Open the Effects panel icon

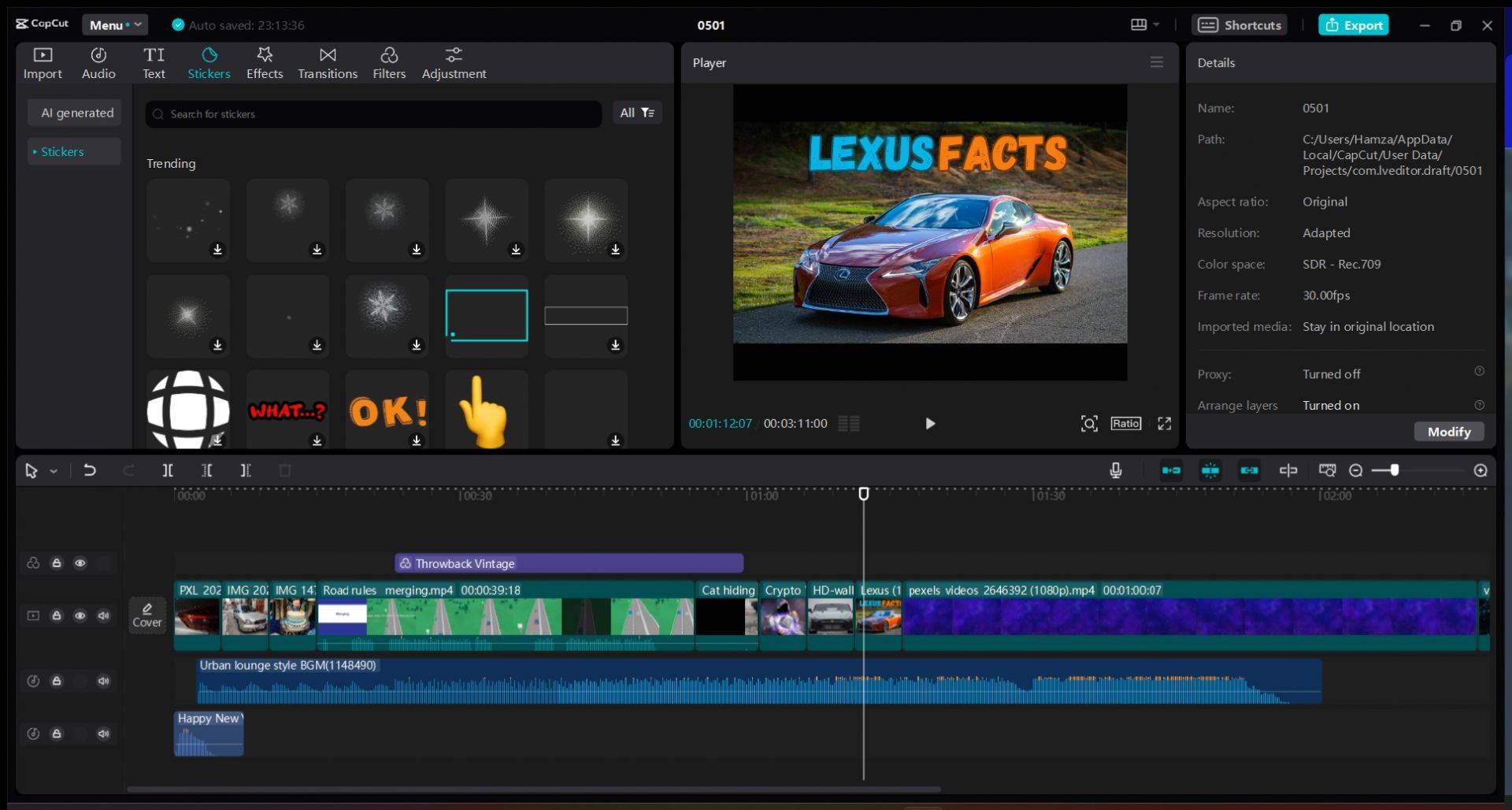tap(265, 63)
